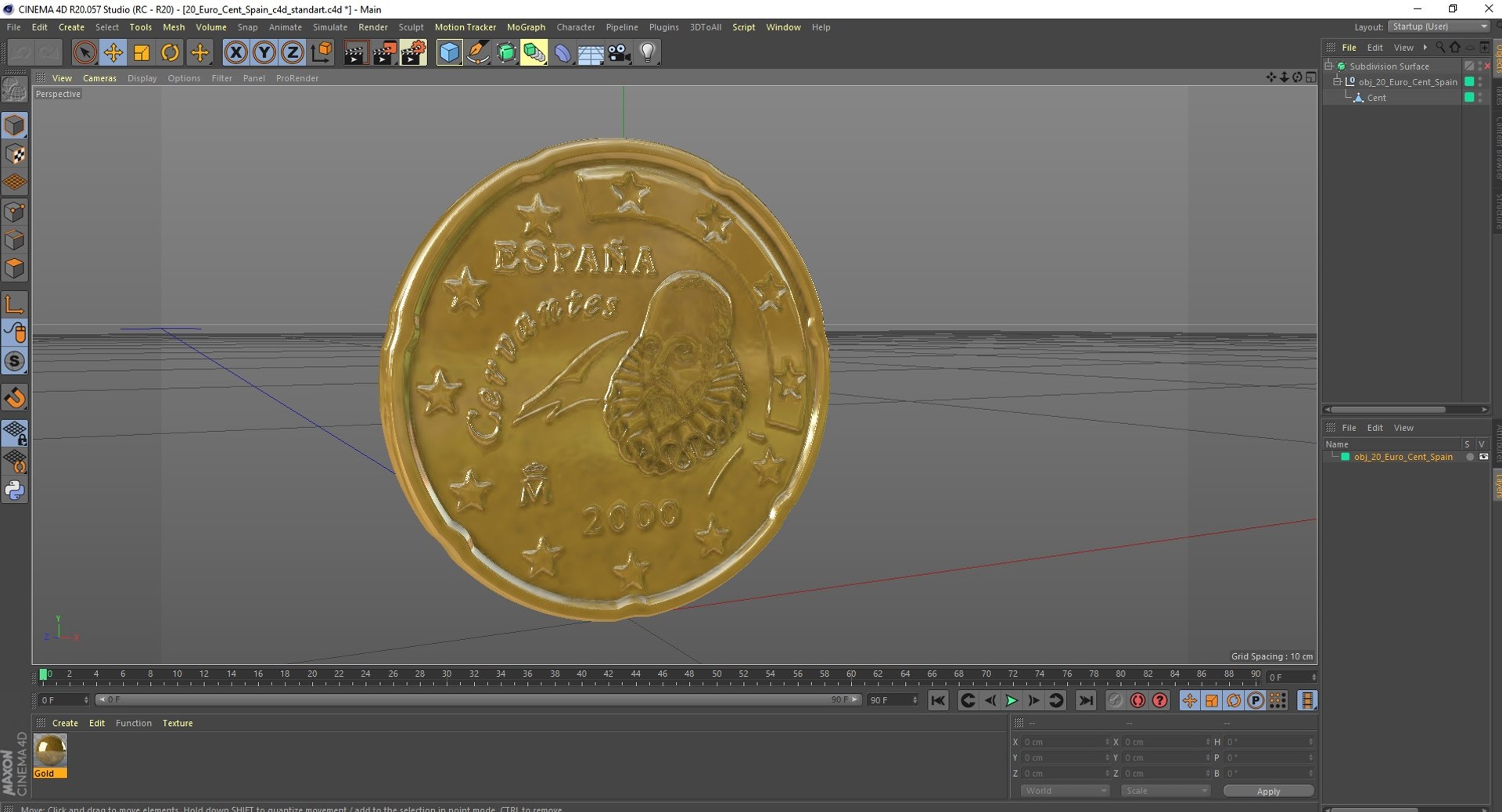Add a Light object
Screen dimensions: 1502x812
point(648,52)
